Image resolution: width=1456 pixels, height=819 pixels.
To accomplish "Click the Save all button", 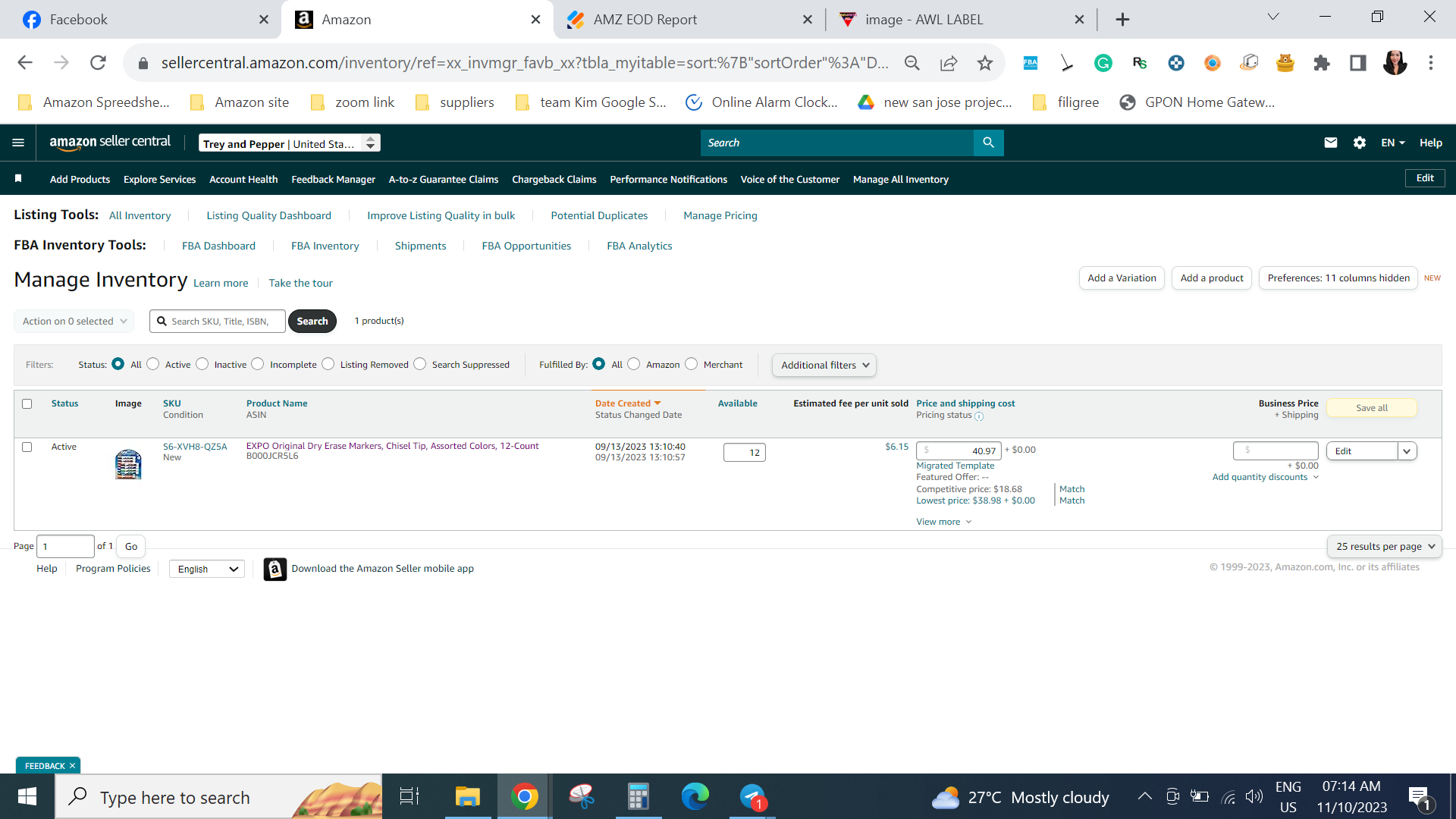I will (x=1371, y=408).
